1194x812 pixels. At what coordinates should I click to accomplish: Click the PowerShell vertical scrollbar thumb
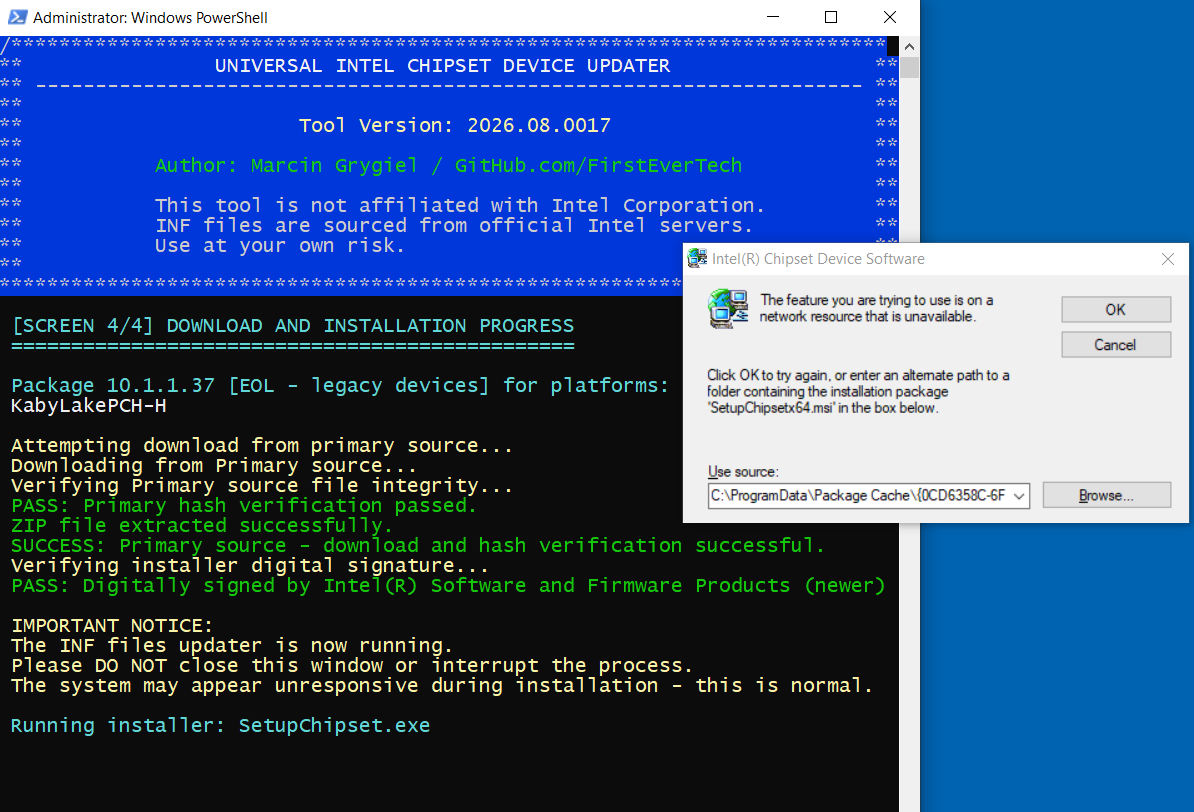(x=909, y=67)
